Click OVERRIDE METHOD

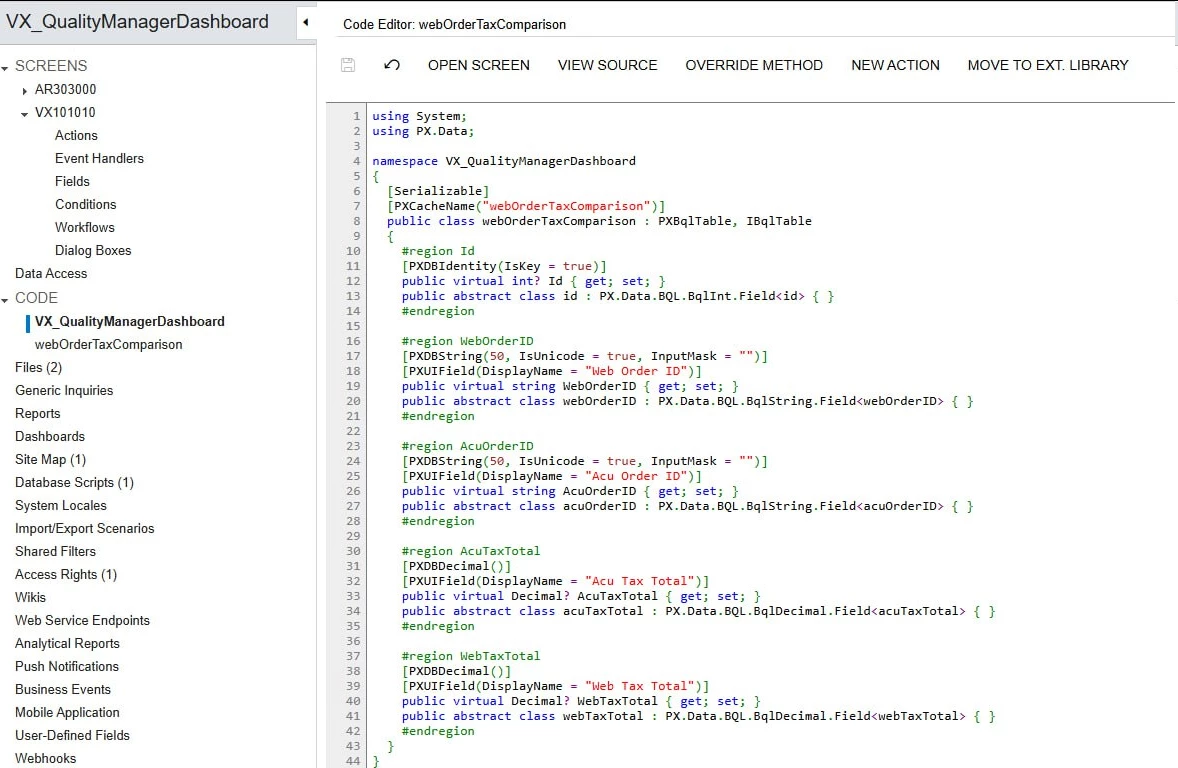[x=755, y=64]
